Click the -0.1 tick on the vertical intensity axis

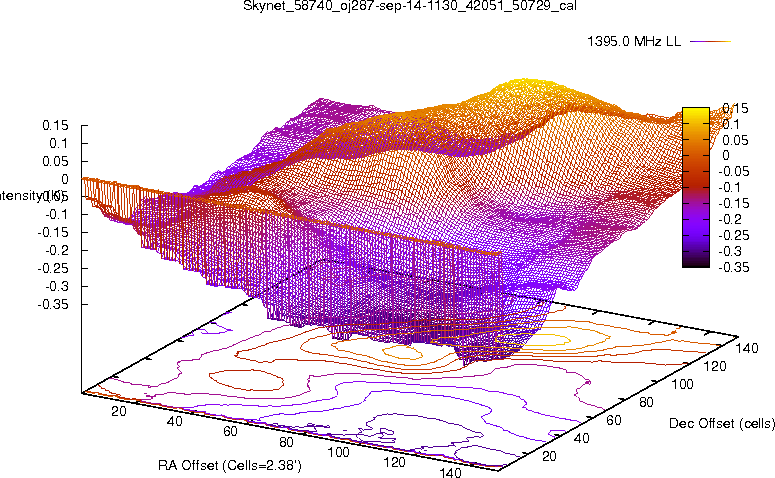tap(57, 215)
